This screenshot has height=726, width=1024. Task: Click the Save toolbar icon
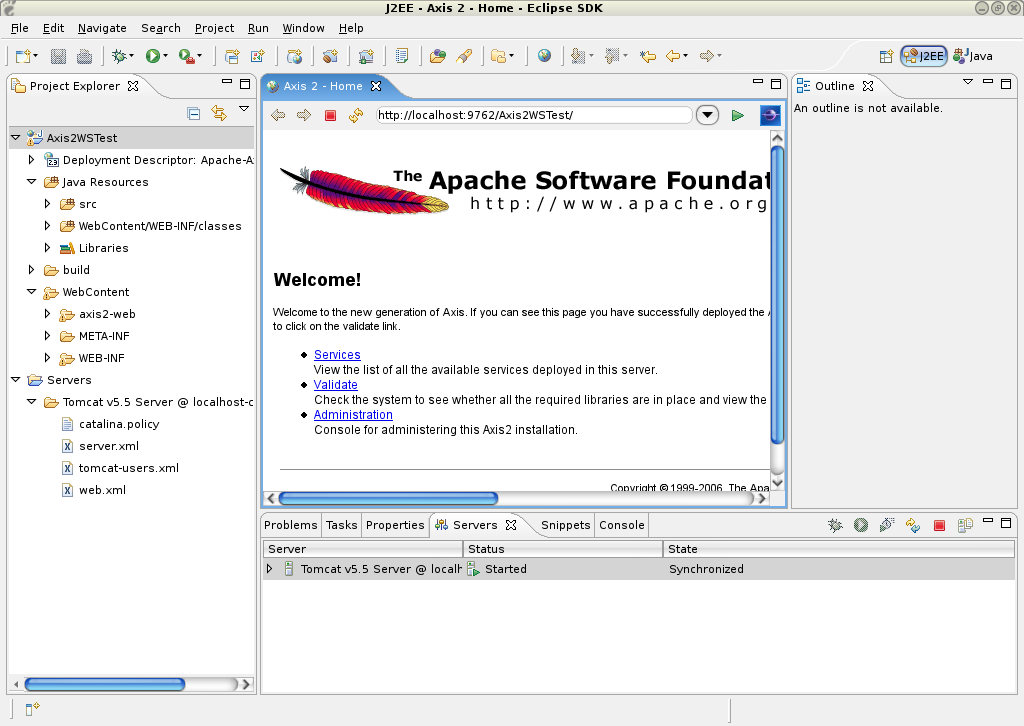[x=58, y=56]
